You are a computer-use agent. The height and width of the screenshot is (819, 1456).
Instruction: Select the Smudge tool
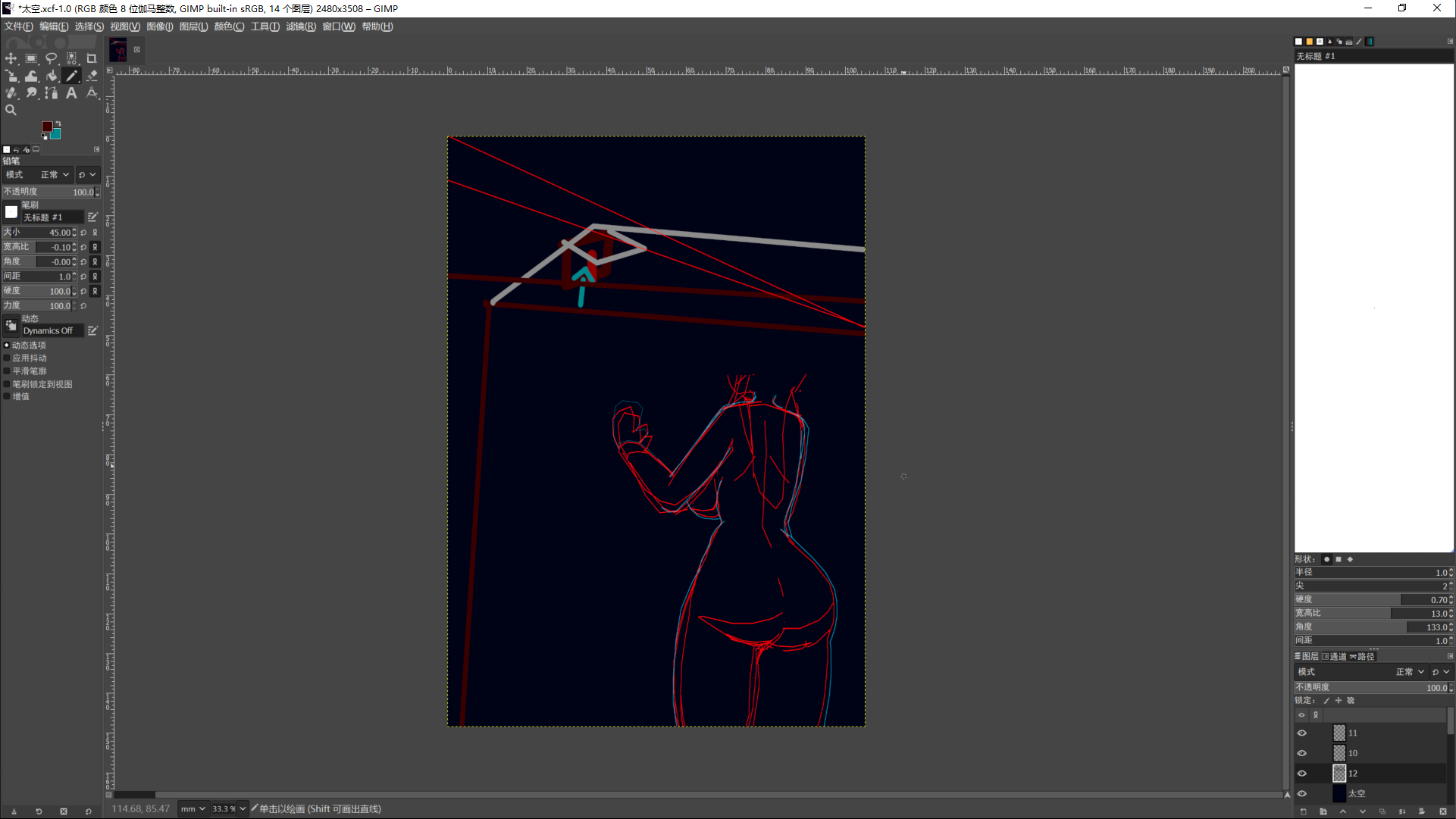click(x=32, y=93)
